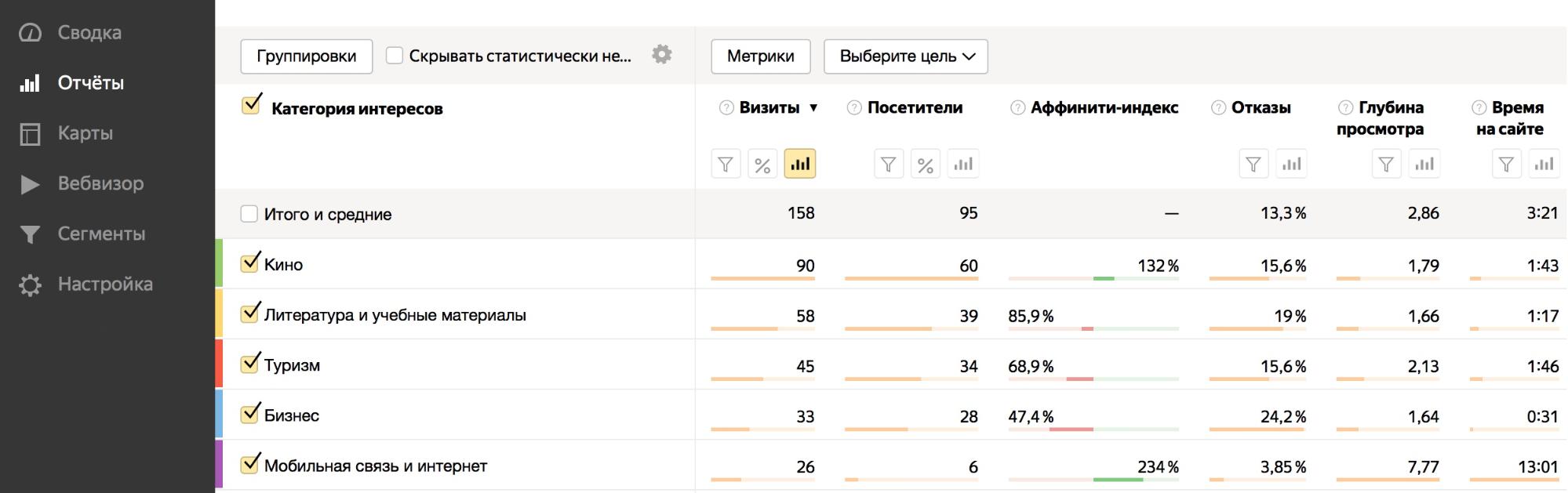
Task: Click the filter icon under Посетители
Action: tap(889, 165)
